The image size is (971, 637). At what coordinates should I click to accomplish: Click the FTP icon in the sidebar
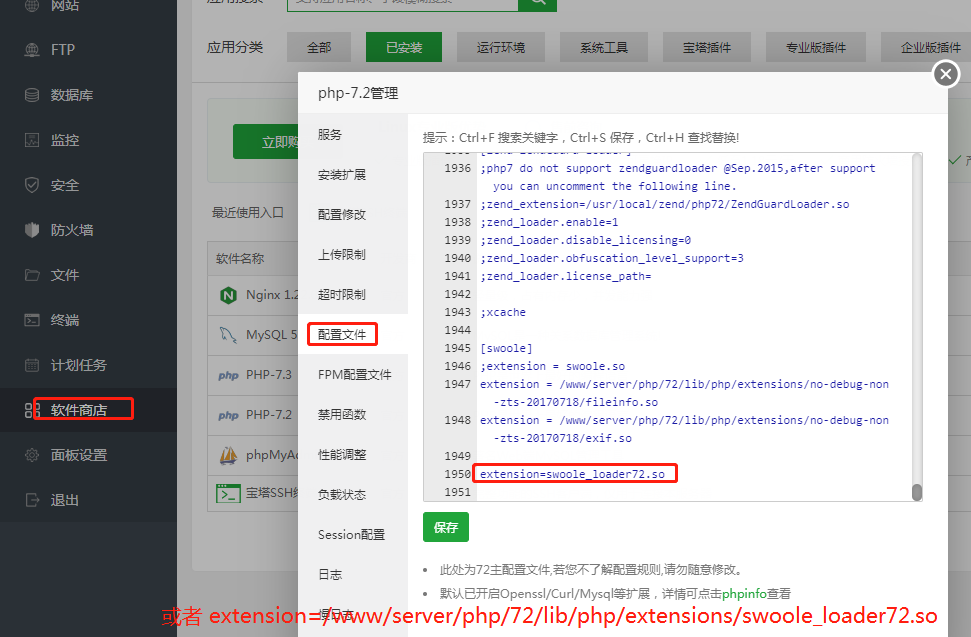32,50
